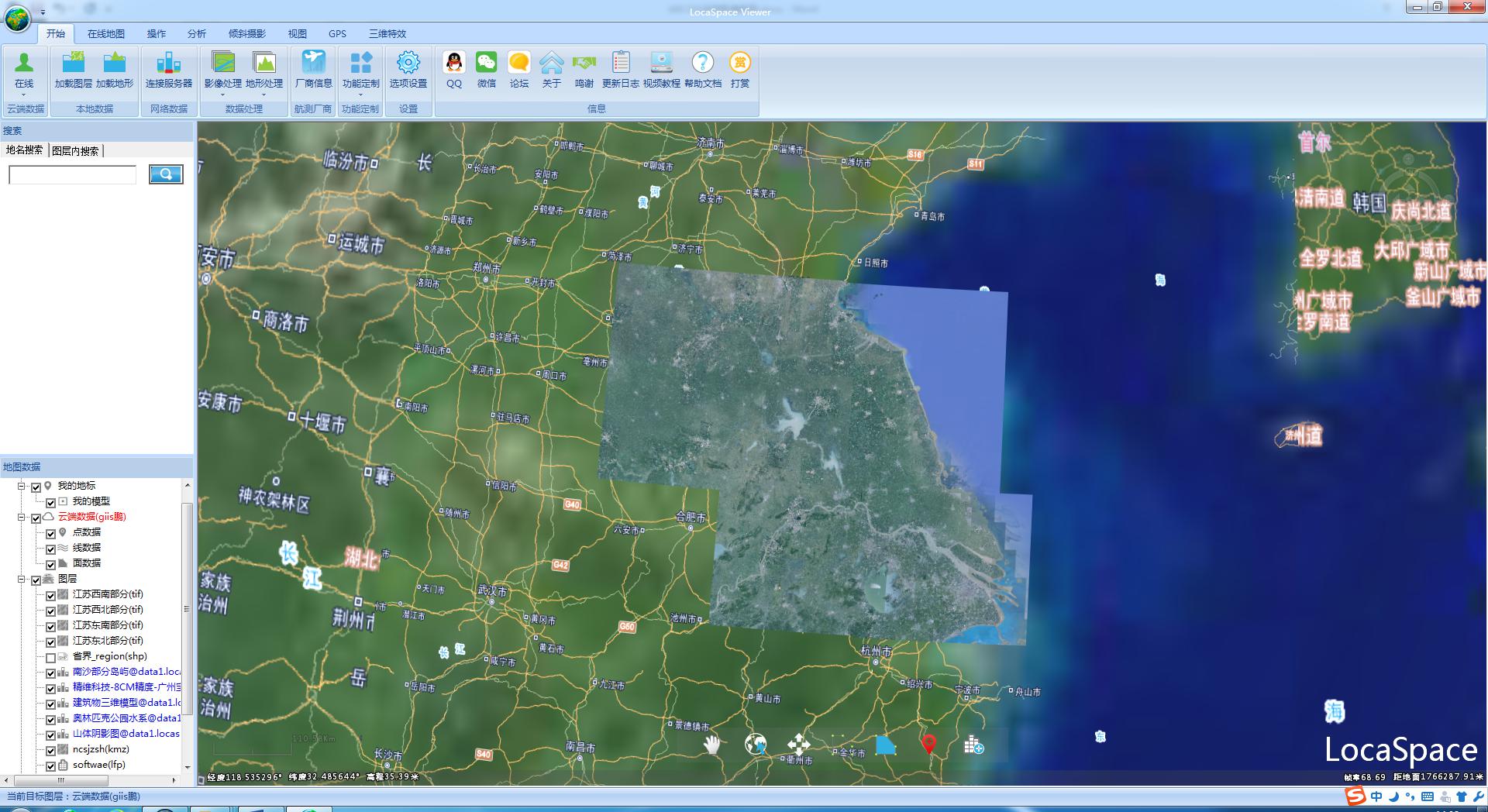Screen dimensions: 1488x812
Task: Click the search magnifier button
Action: [x=166, y=174]
